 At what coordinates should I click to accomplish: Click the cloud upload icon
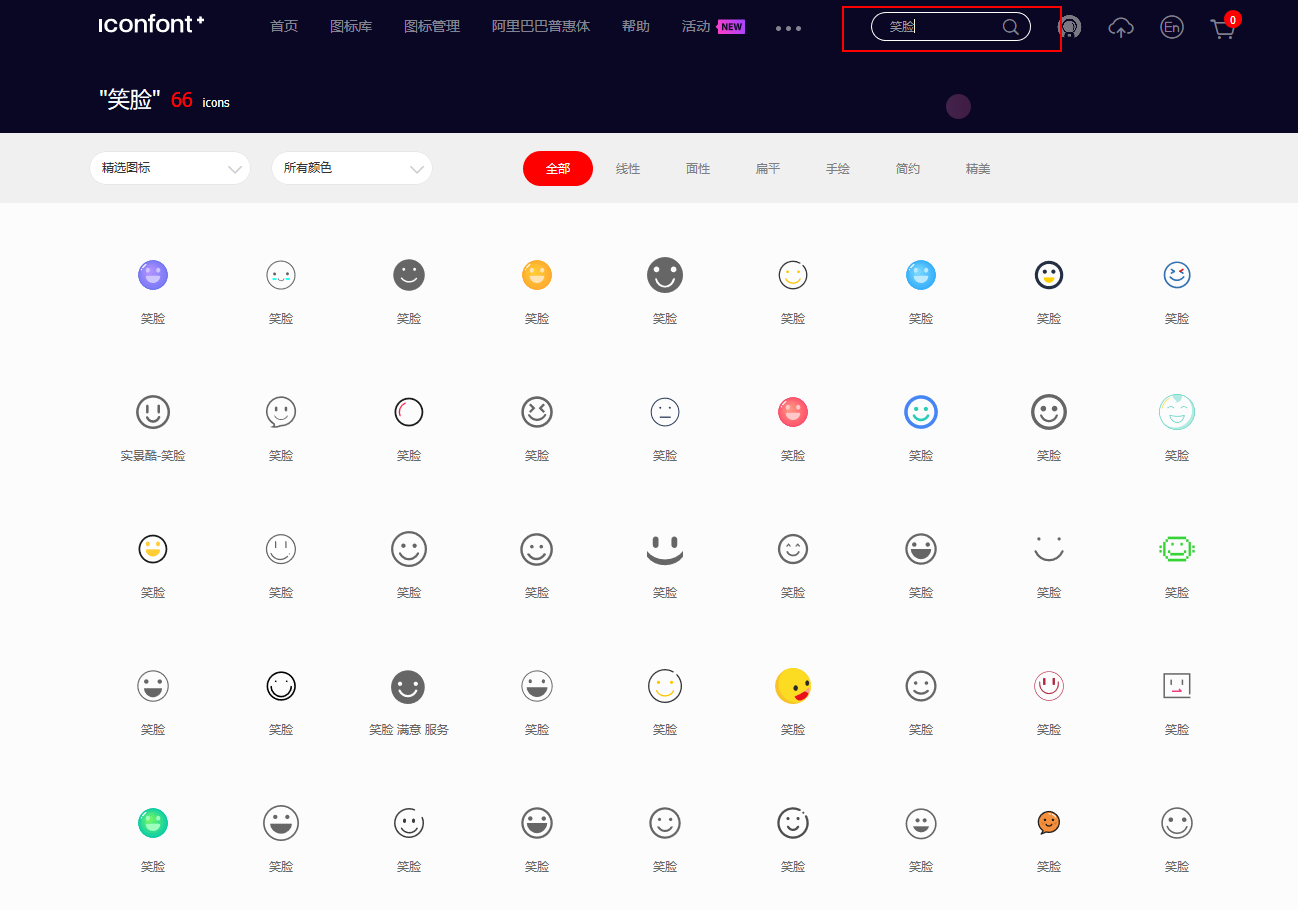click(x=1120, y=28)
